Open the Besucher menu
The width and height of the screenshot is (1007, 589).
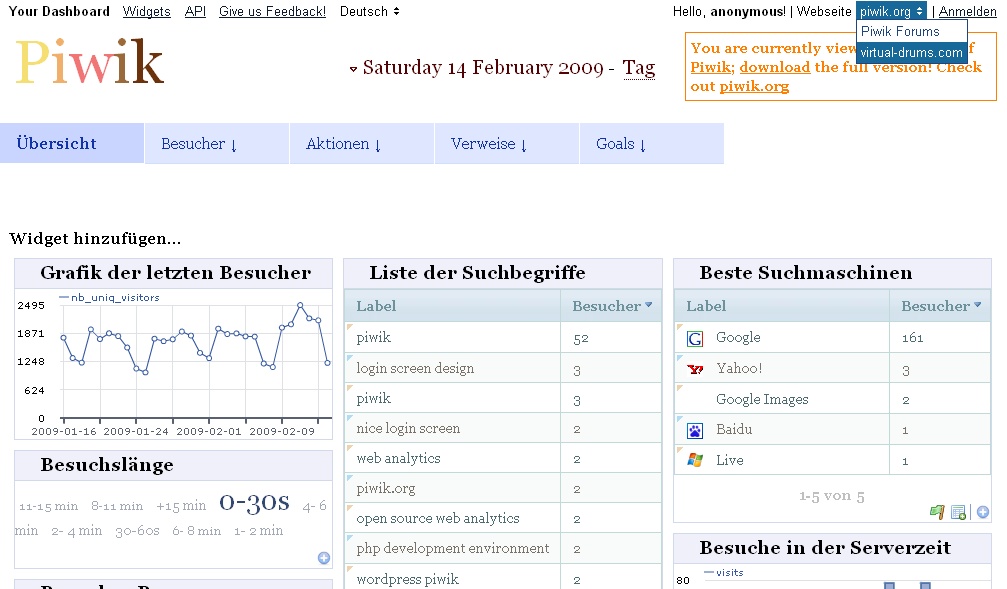point(217,143)
